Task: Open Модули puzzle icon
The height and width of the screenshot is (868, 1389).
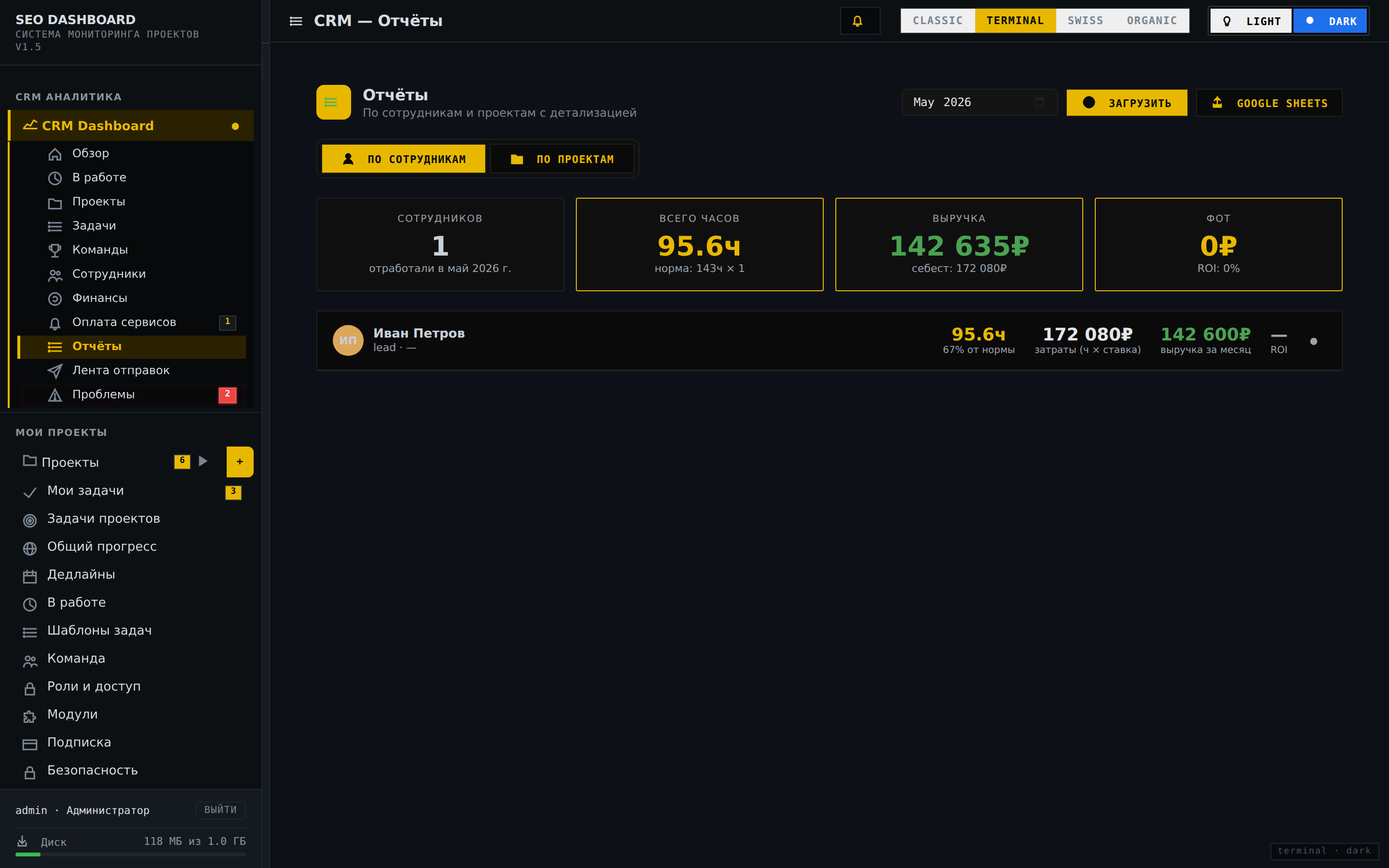Action: (30, 716)
